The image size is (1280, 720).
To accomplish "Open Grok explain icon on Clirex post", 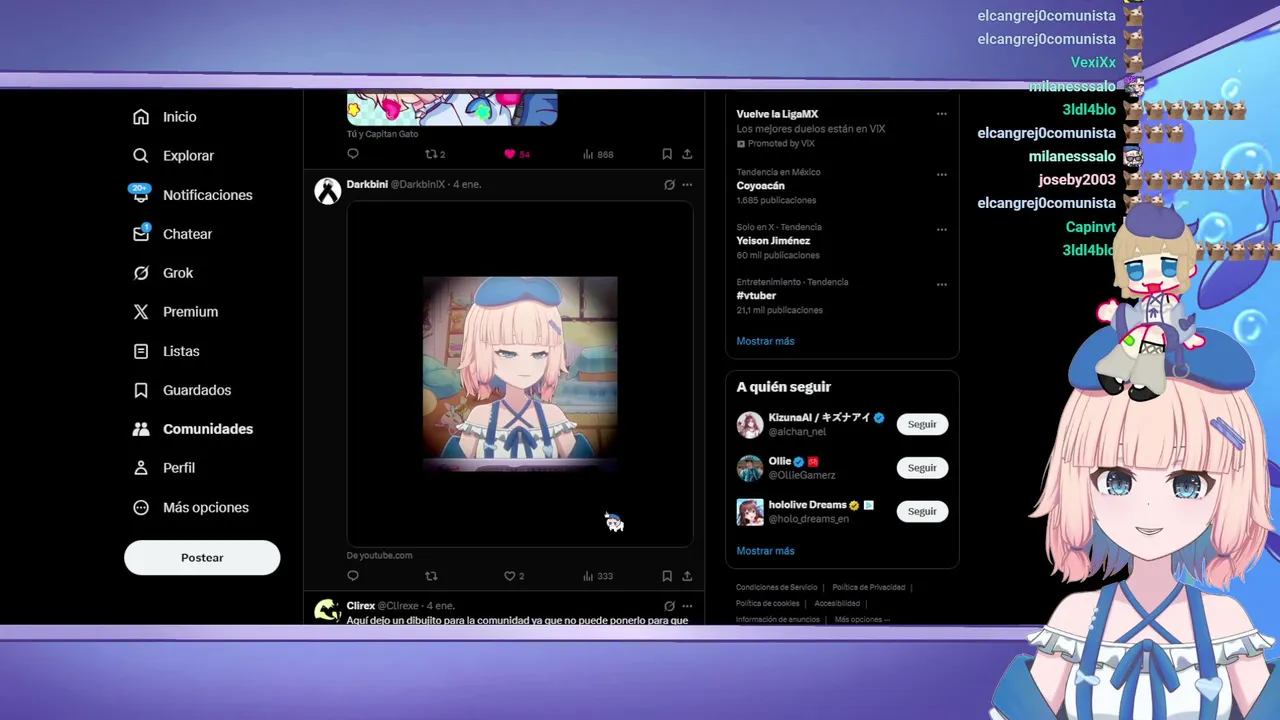I will pos(669,606).
